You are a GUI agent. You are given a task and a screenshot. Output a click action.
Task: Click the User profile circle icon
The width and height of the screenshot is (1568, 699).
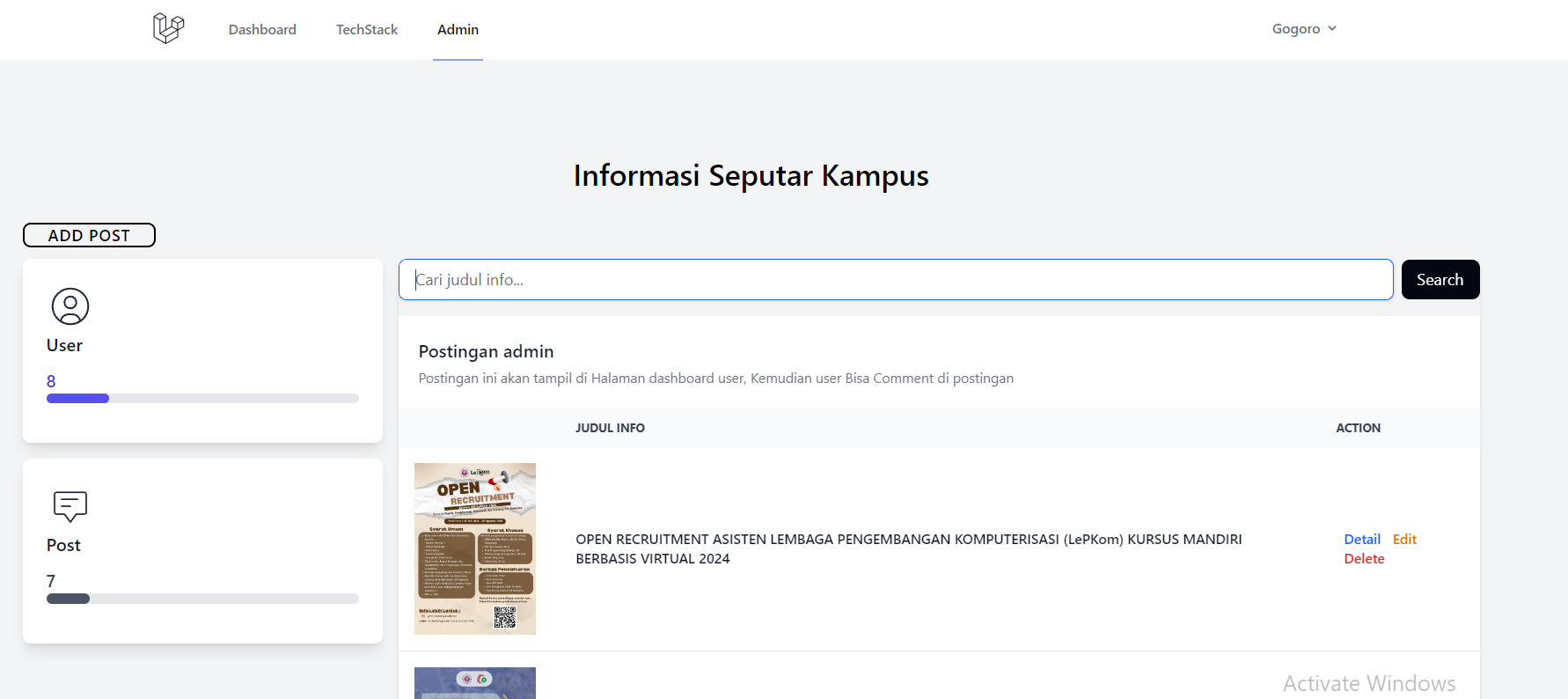[70, 306]
